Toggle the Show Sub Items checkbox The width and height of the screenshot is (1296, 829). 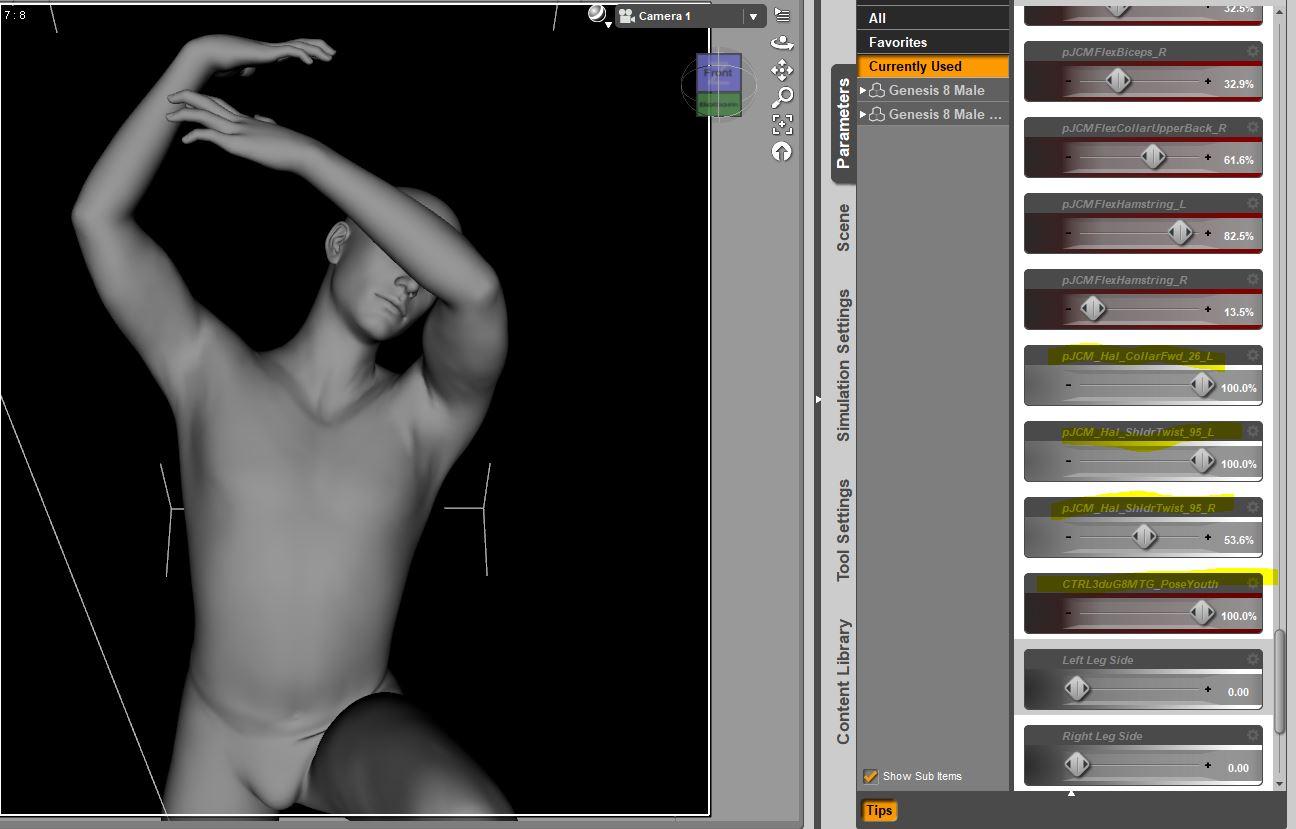point(870,776)
